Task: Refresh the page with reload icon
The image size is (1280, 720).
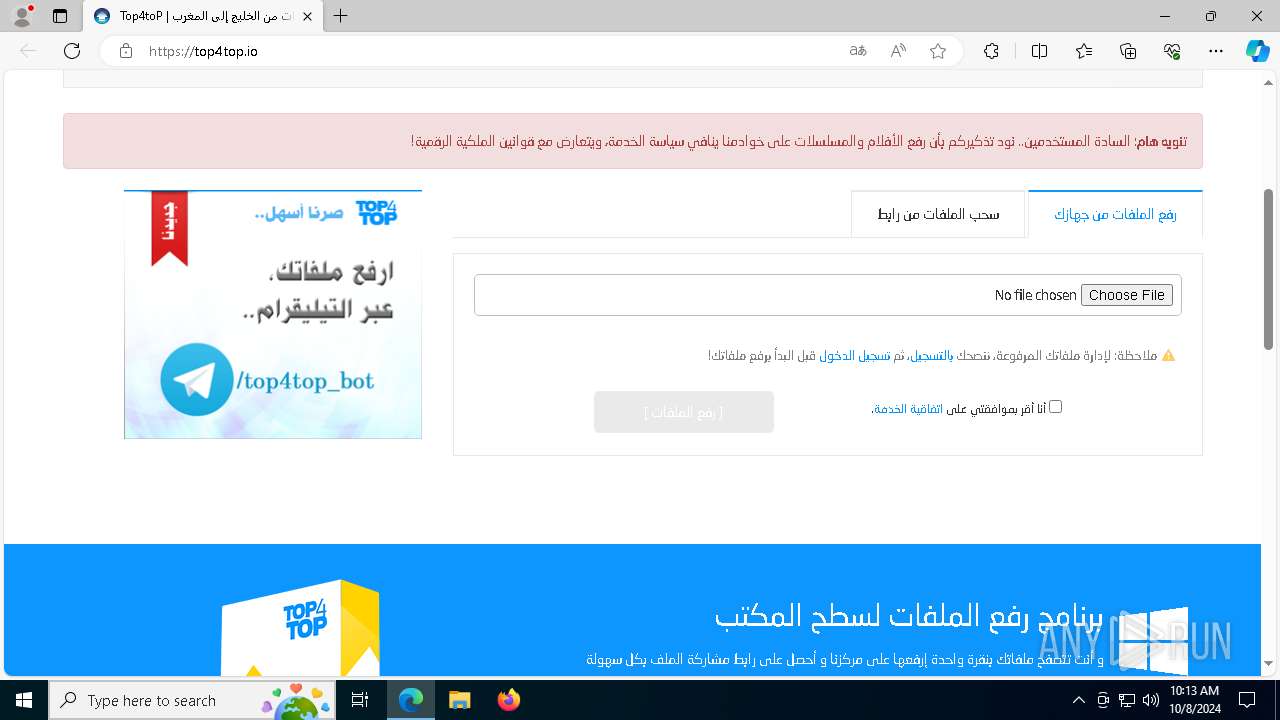Action: 72,51
